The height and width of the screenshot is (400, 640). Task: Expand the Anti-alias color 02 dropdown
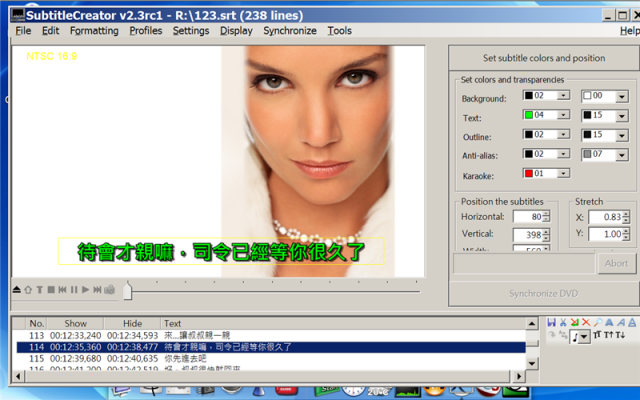coord(563,154)
